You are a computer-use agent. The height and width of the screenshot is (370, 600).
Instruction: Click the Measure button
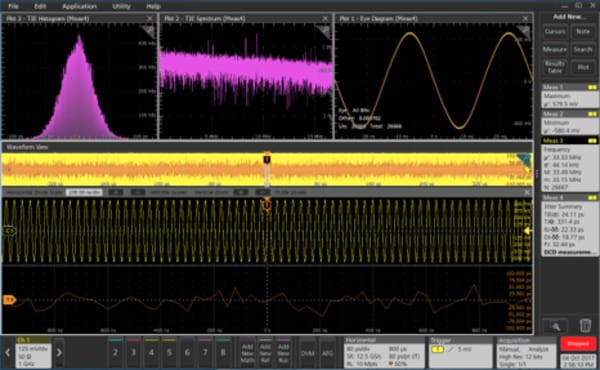555,50
